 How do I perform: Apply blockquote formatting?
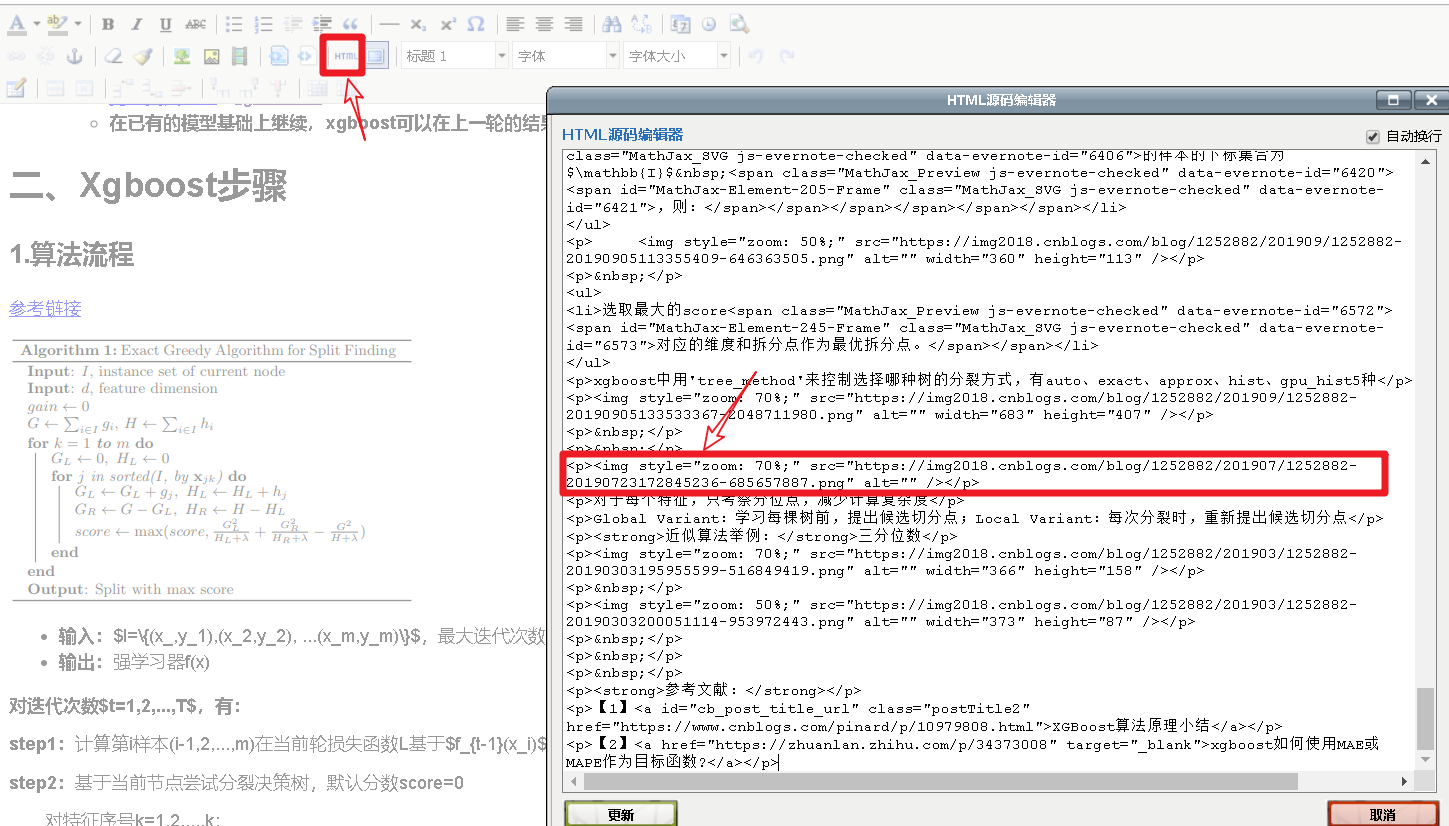coord(350,24)
